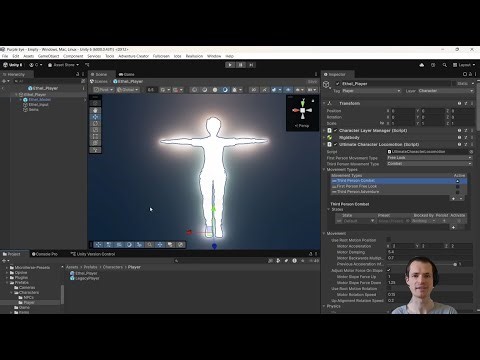Open the Layout dropdown

tap(464, 65)
